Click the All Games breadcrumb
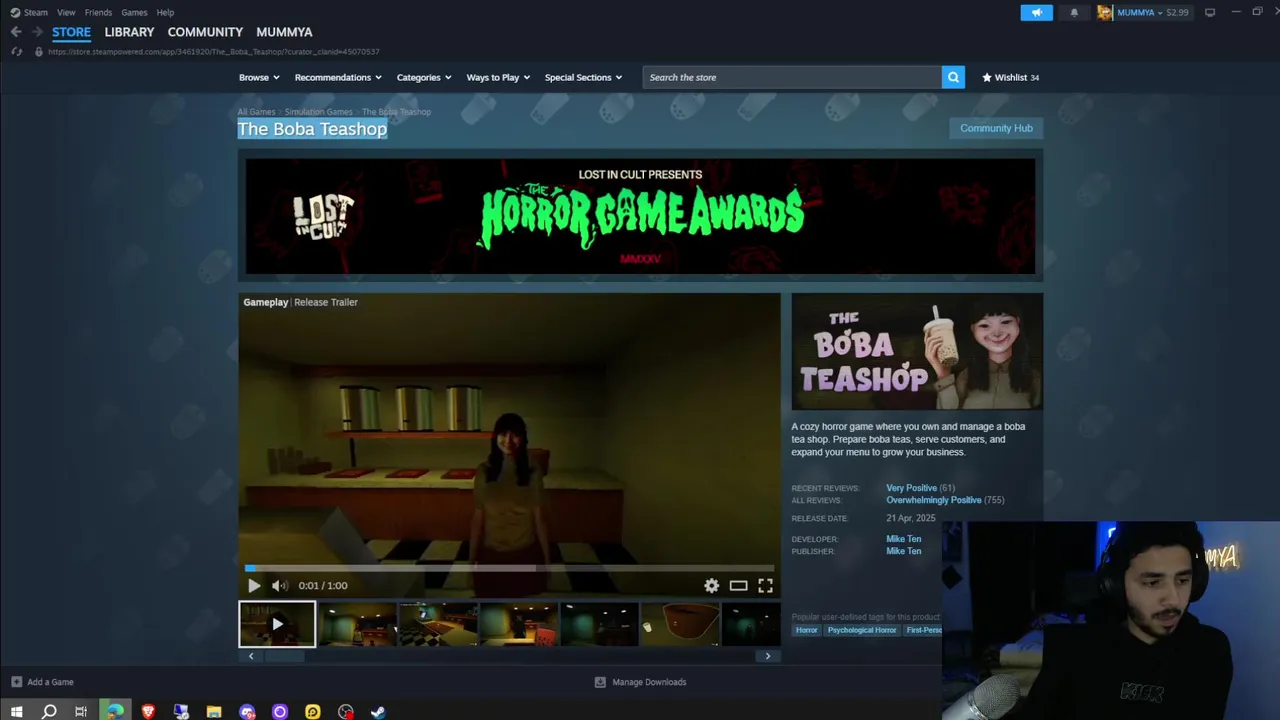The width and height of the screenshot is (1280, 720). point(256,112)
